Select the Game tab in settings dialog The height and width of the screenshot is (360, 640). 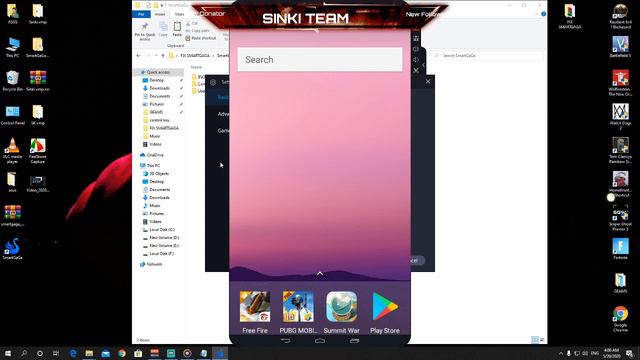tap(223, 131)
